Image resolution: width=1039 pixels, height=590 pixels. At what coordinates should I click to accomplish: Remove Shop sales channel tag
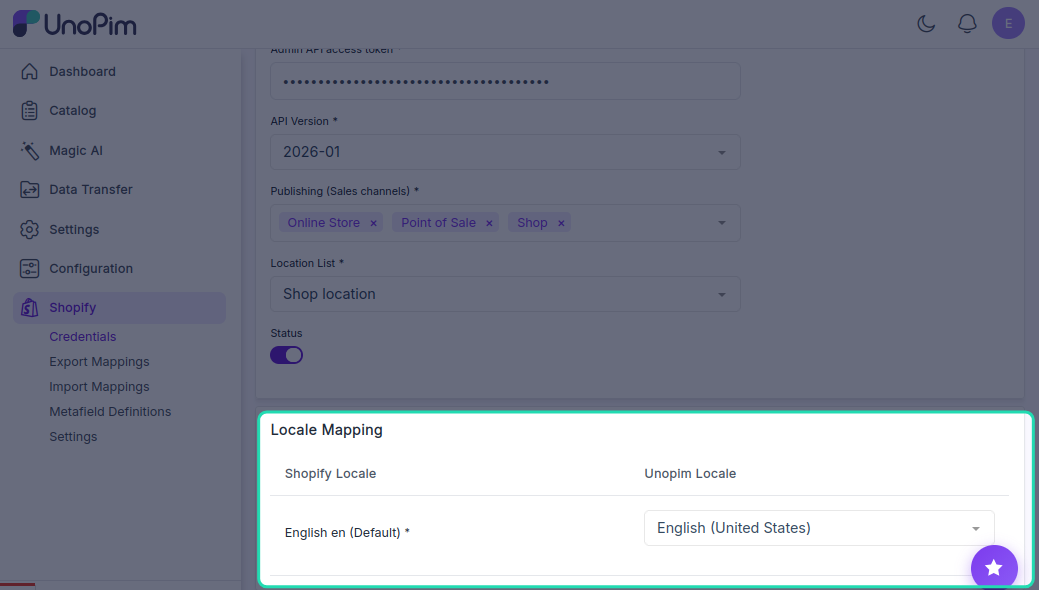tap(561, 223)
